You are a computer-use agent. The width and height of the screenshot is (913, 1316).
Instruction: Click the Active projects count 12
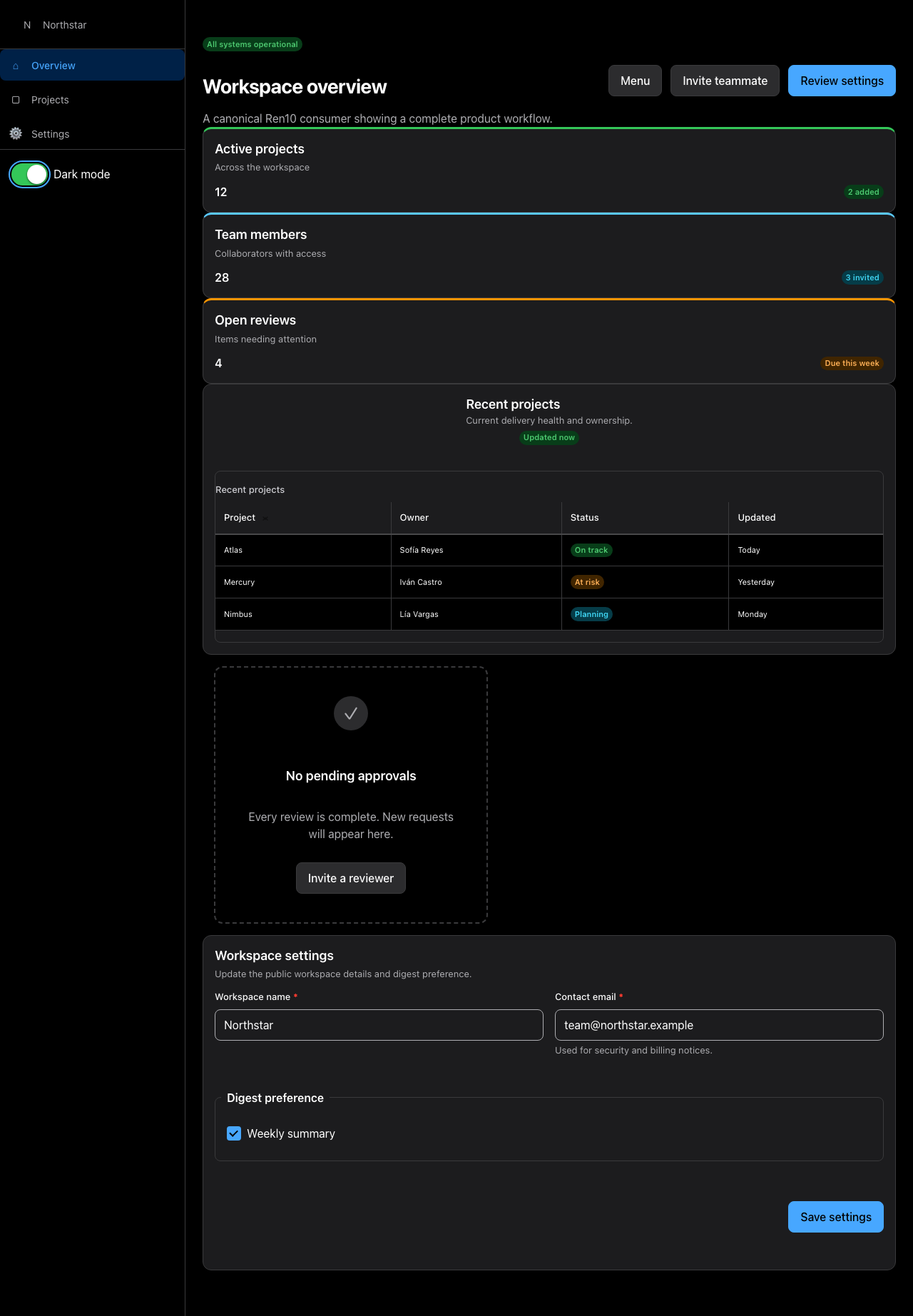coord(221,192)
